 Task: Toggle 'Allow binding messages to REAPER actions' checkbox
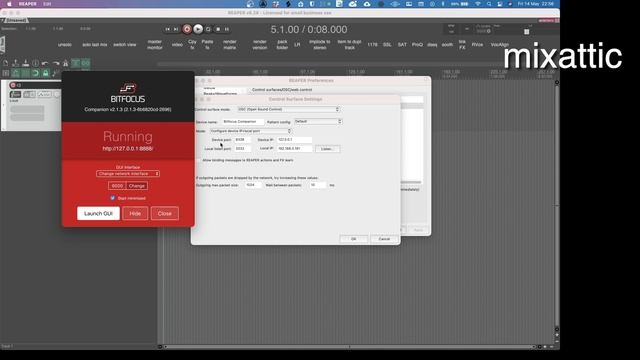click(x=199, y=160)
